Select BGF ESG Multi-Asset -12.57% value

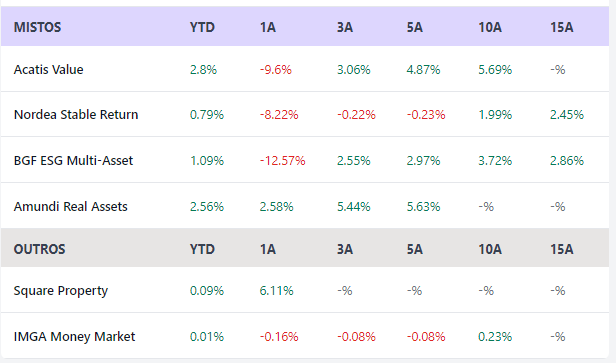[282, 160]
